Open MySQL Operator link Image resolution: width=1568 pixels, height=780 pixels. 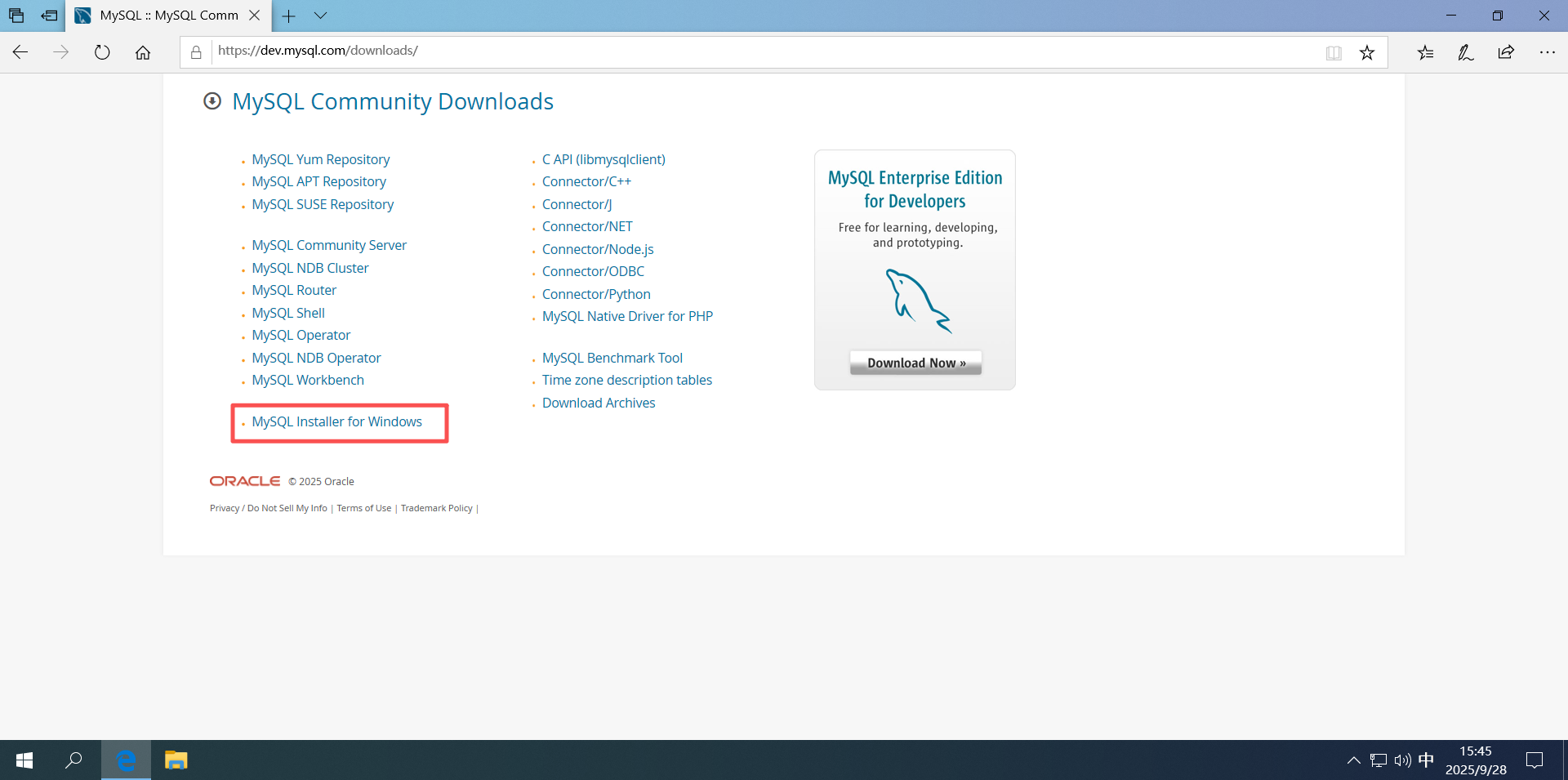click(x=301, y=335)
